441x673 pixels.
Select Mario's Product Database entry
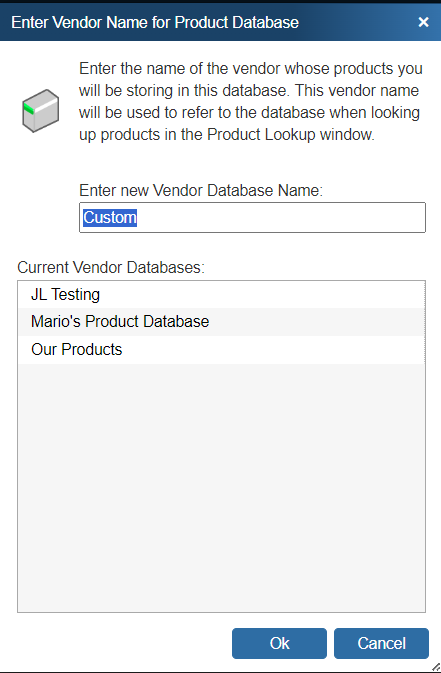pos(222,322)
